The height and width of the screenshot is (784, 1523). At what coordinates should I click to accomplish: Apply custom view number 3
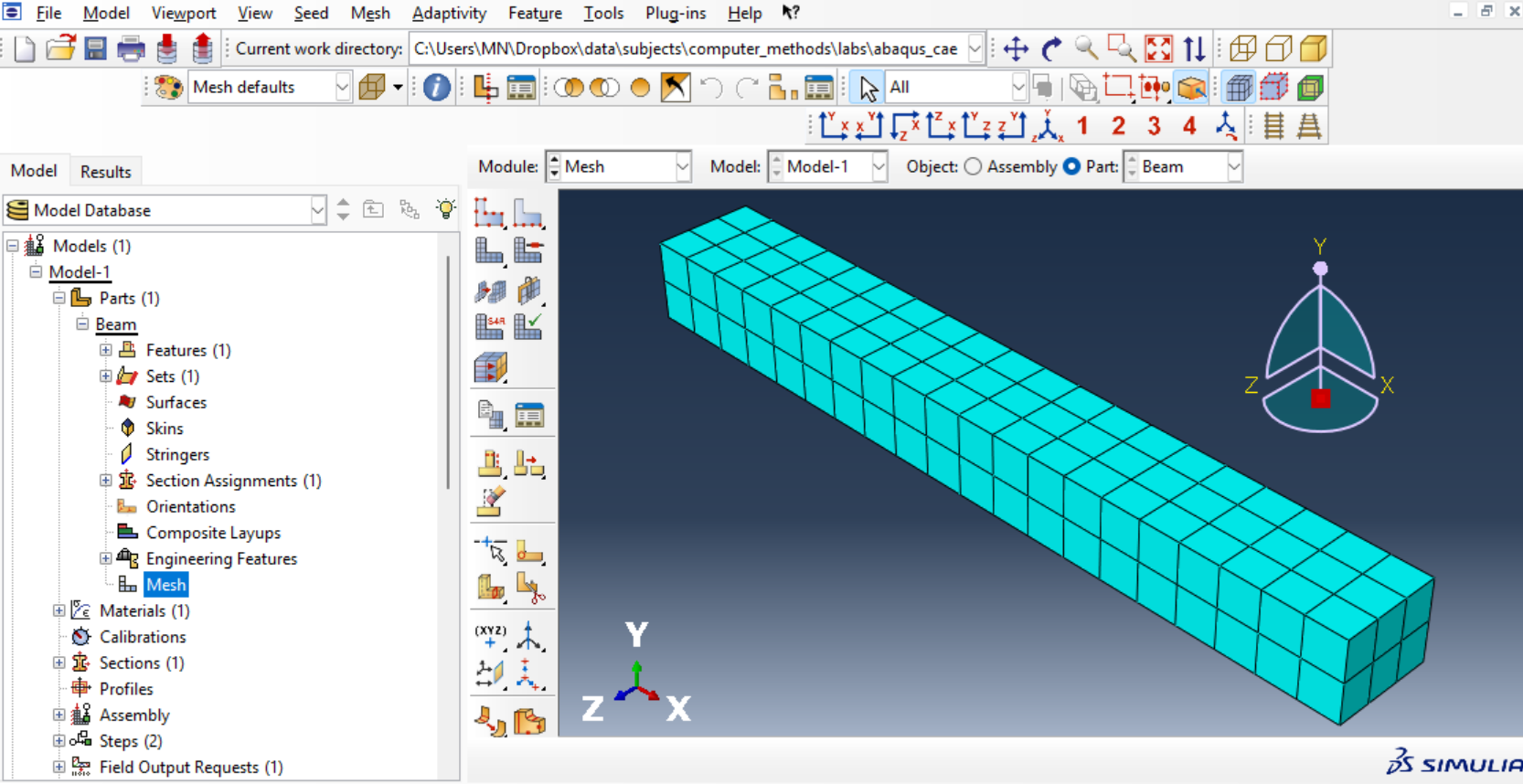[1154, 126]
